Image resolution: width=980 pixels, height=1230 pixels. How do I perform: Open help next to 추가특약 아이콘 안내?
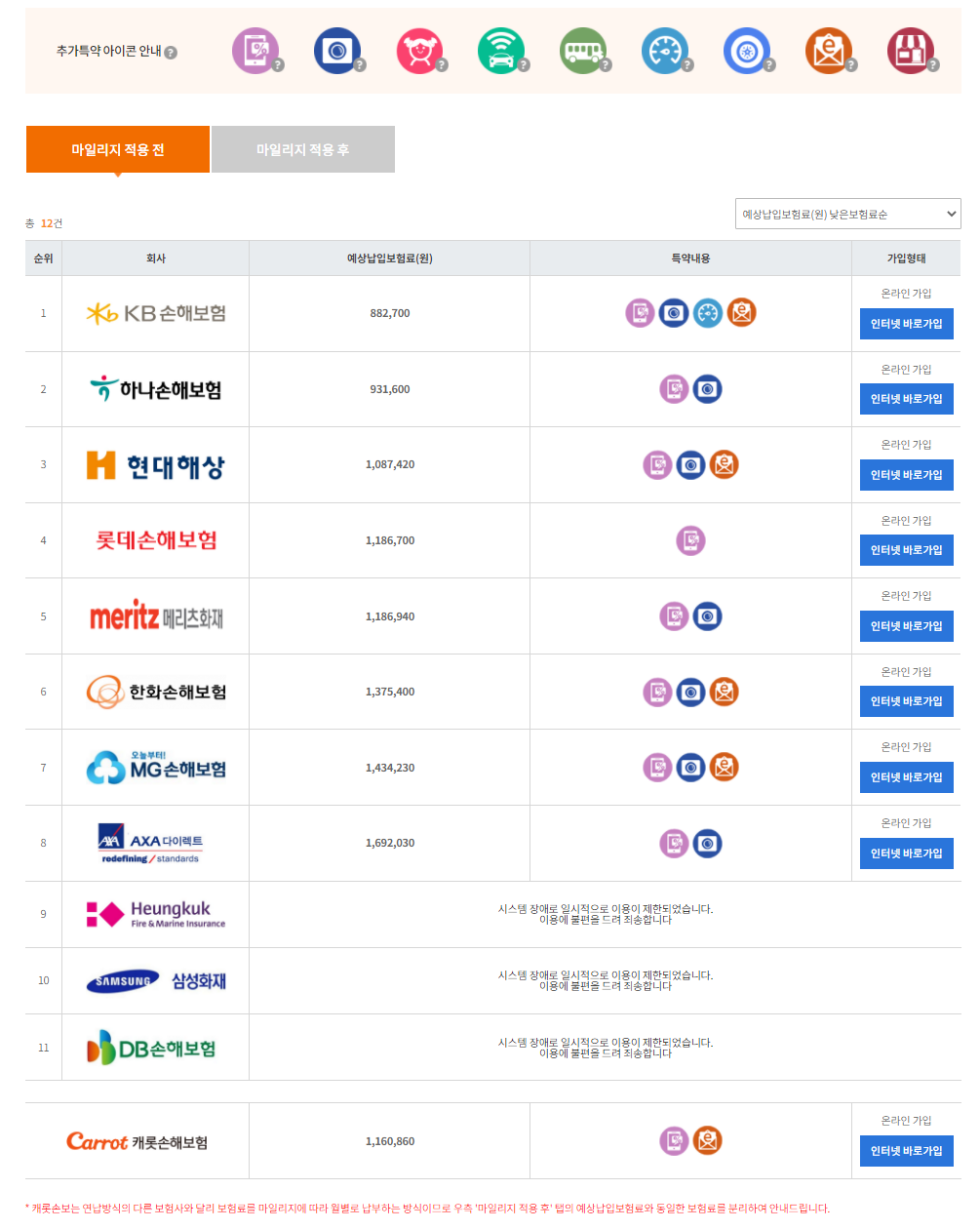pyautogui.click(x=171, y=53)
